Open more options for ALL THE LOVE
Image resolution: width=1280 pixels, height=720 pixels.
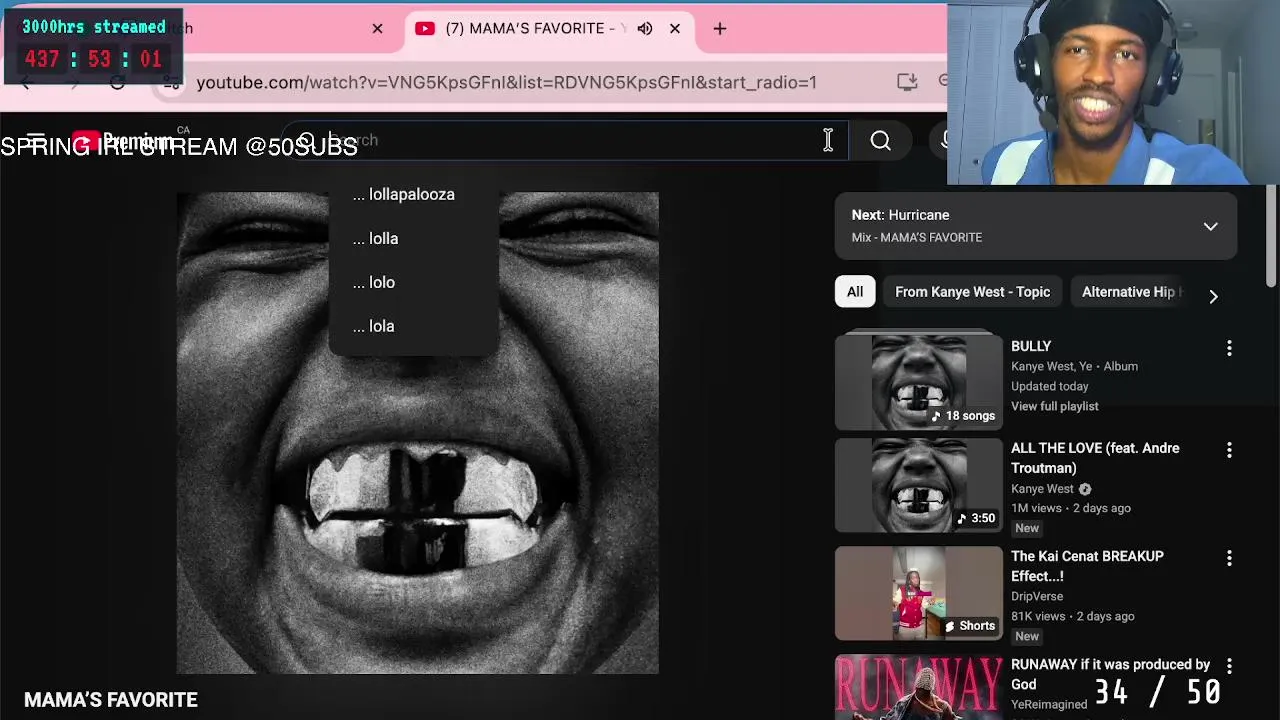(x=1229, y=450)
